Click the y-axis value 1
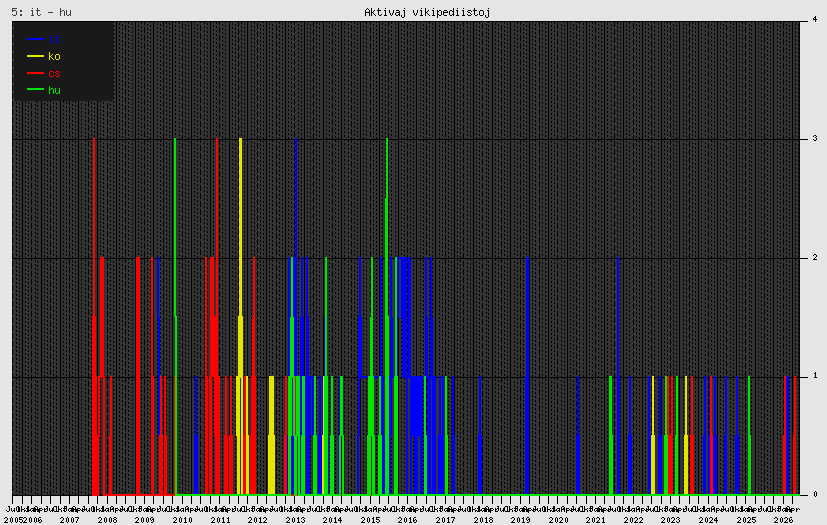Viewport: 827px width, 525px height. click(x=815, y=376)
